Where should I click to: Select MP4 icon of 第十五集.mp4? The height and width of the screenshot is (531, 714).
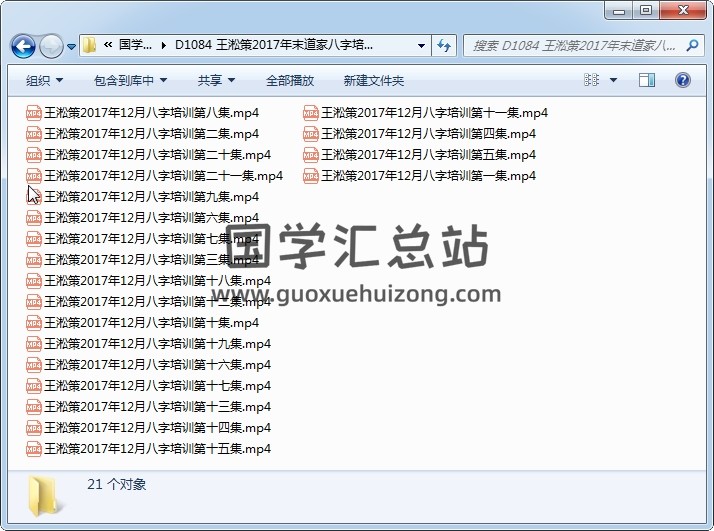tap(34, 449)
